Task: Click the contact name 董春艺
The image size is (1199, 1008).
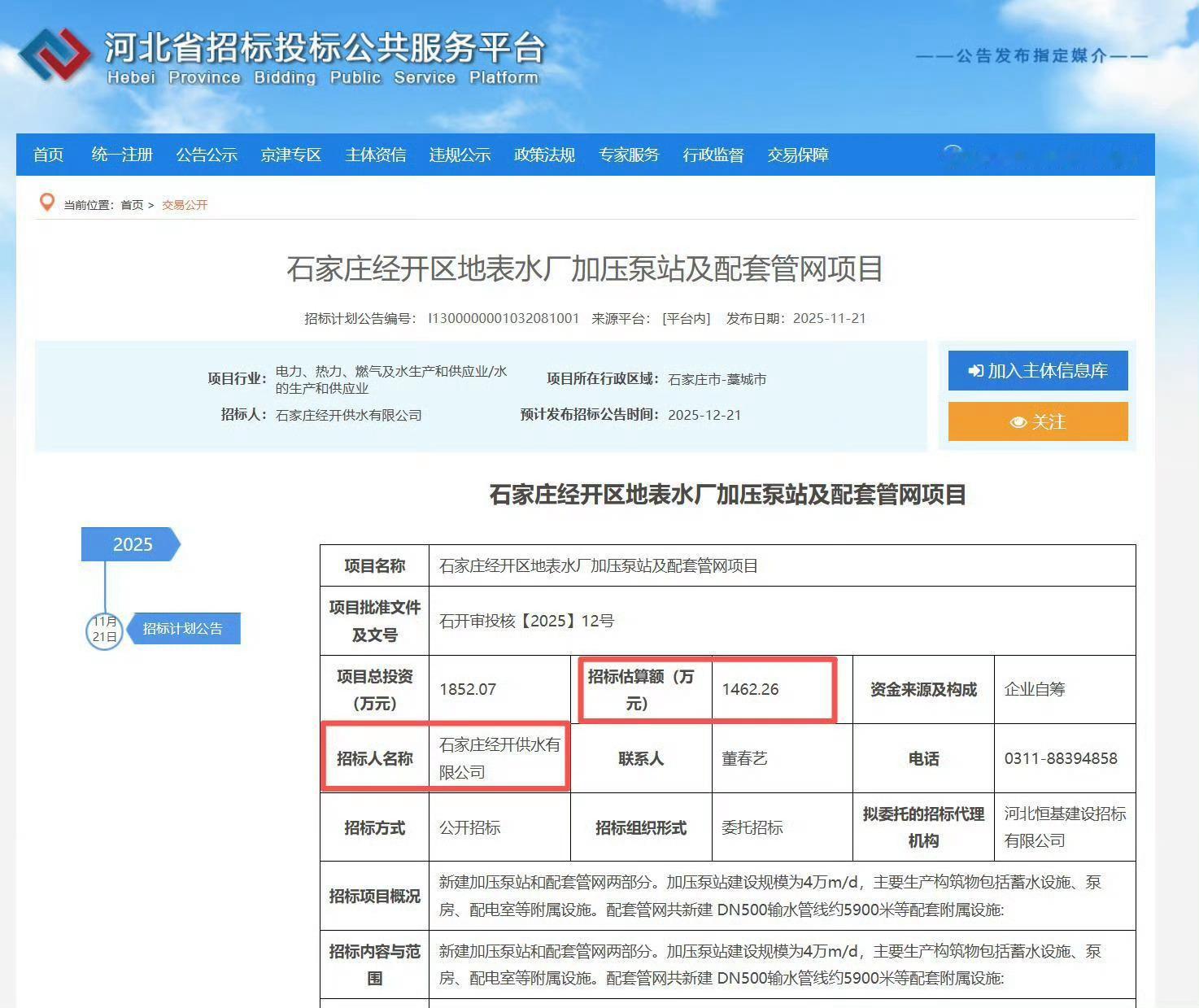Action: (744, 758)
